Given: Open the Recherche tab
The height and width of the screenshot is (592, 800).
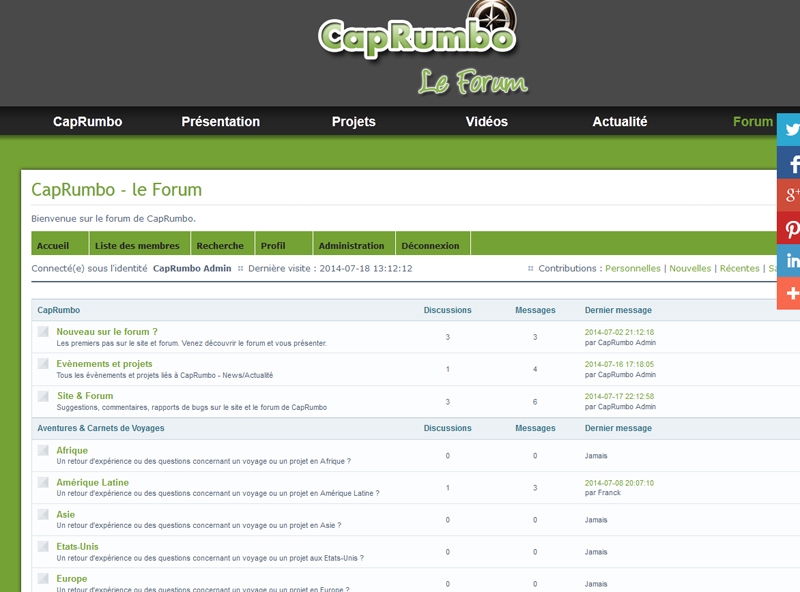Looking at the screenshot, I should point(220,245).
